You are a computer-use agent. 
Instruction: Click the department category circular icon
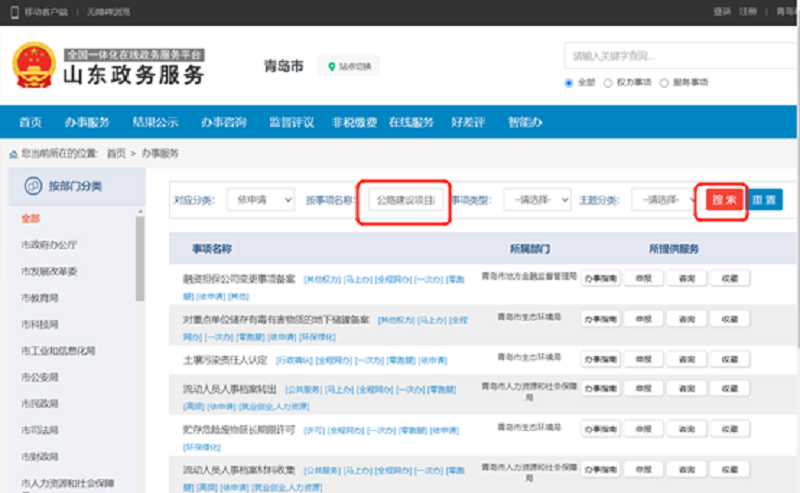click(33, 186)
